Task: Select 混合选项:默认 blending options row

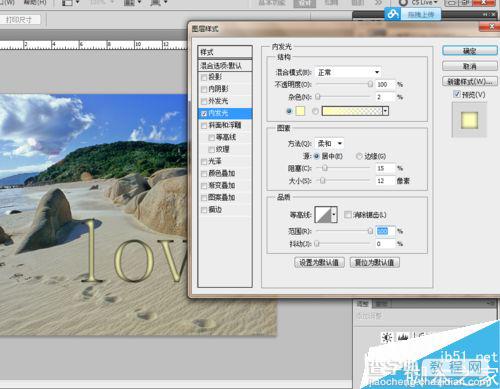Action: (225, 65)
